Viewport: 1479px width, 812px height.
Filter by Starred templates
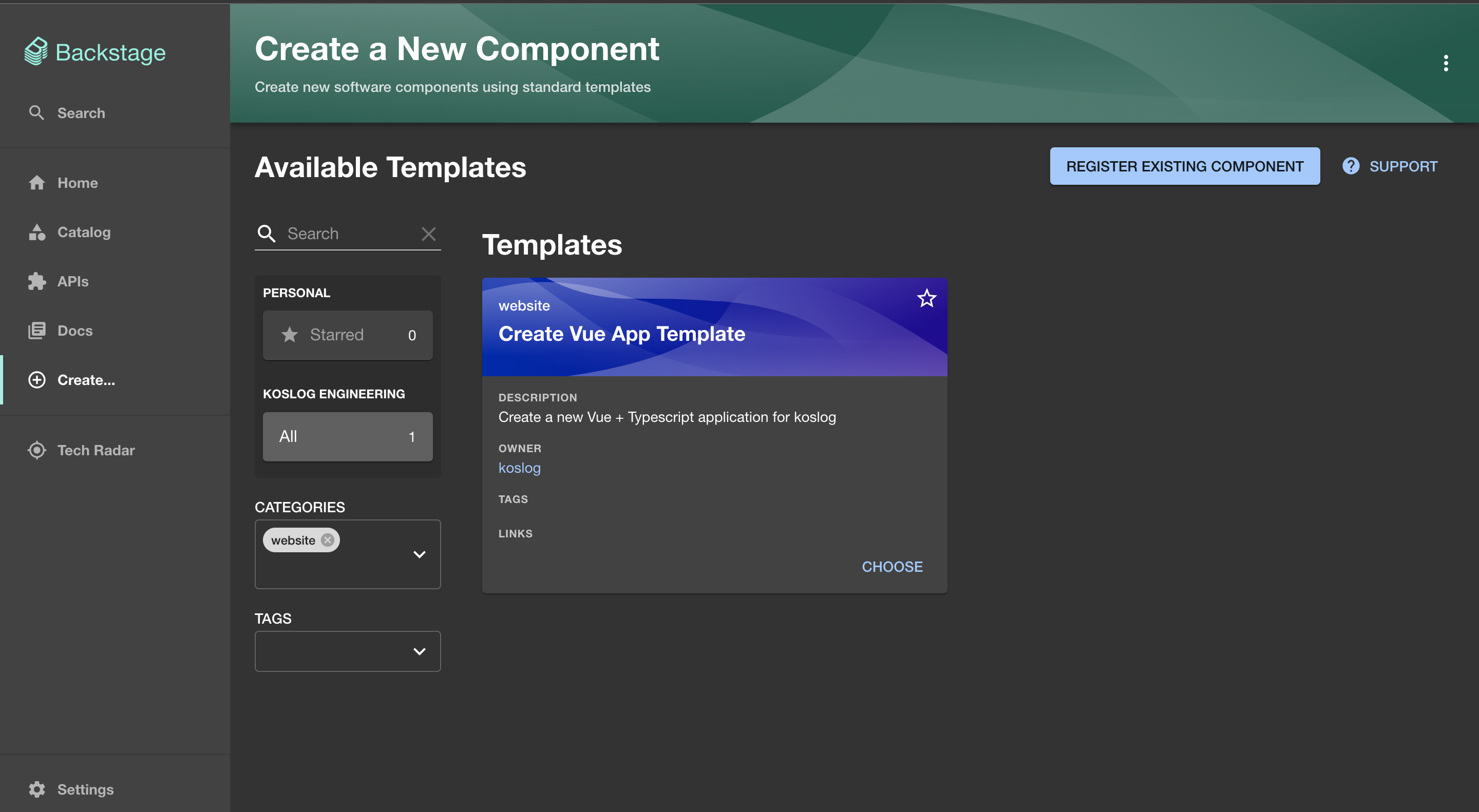(x=347, y=335)
